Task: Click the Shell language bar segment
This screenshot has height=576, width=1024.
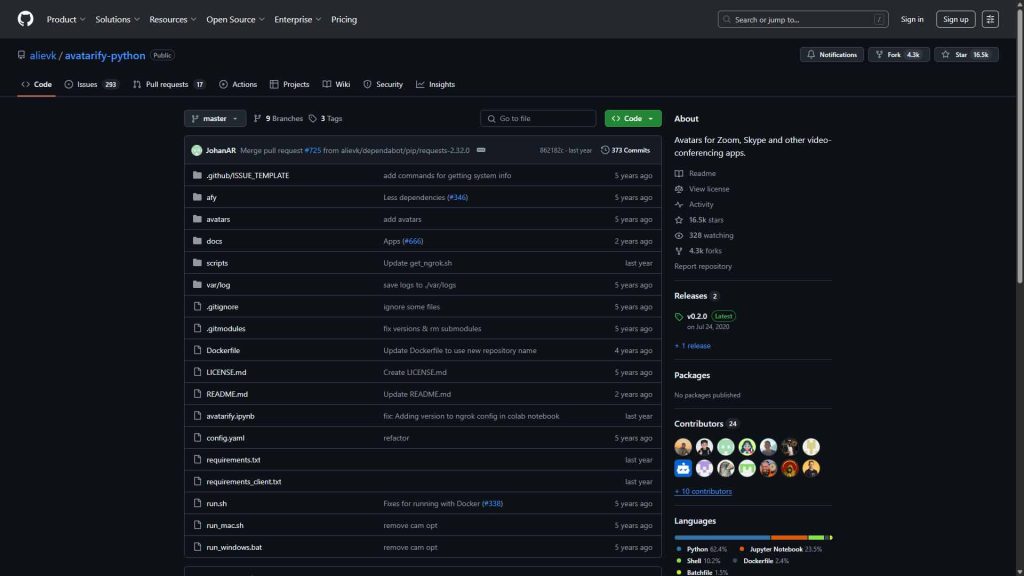Action: (816, 537)
